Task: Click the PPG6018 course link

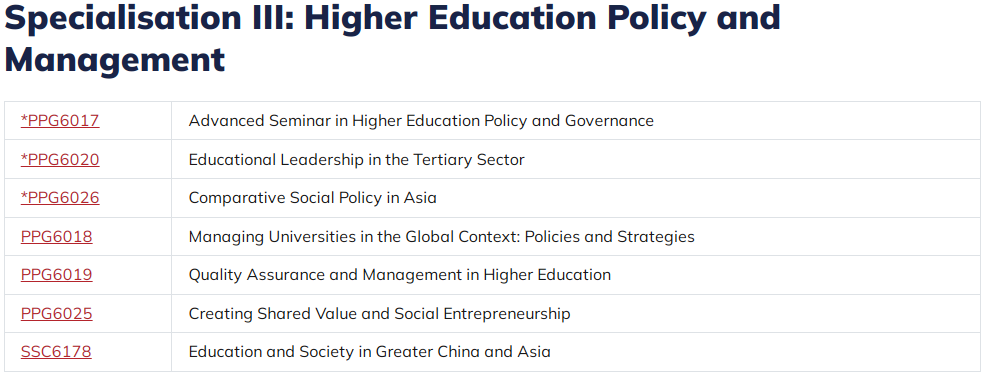Action: point(56,236)
